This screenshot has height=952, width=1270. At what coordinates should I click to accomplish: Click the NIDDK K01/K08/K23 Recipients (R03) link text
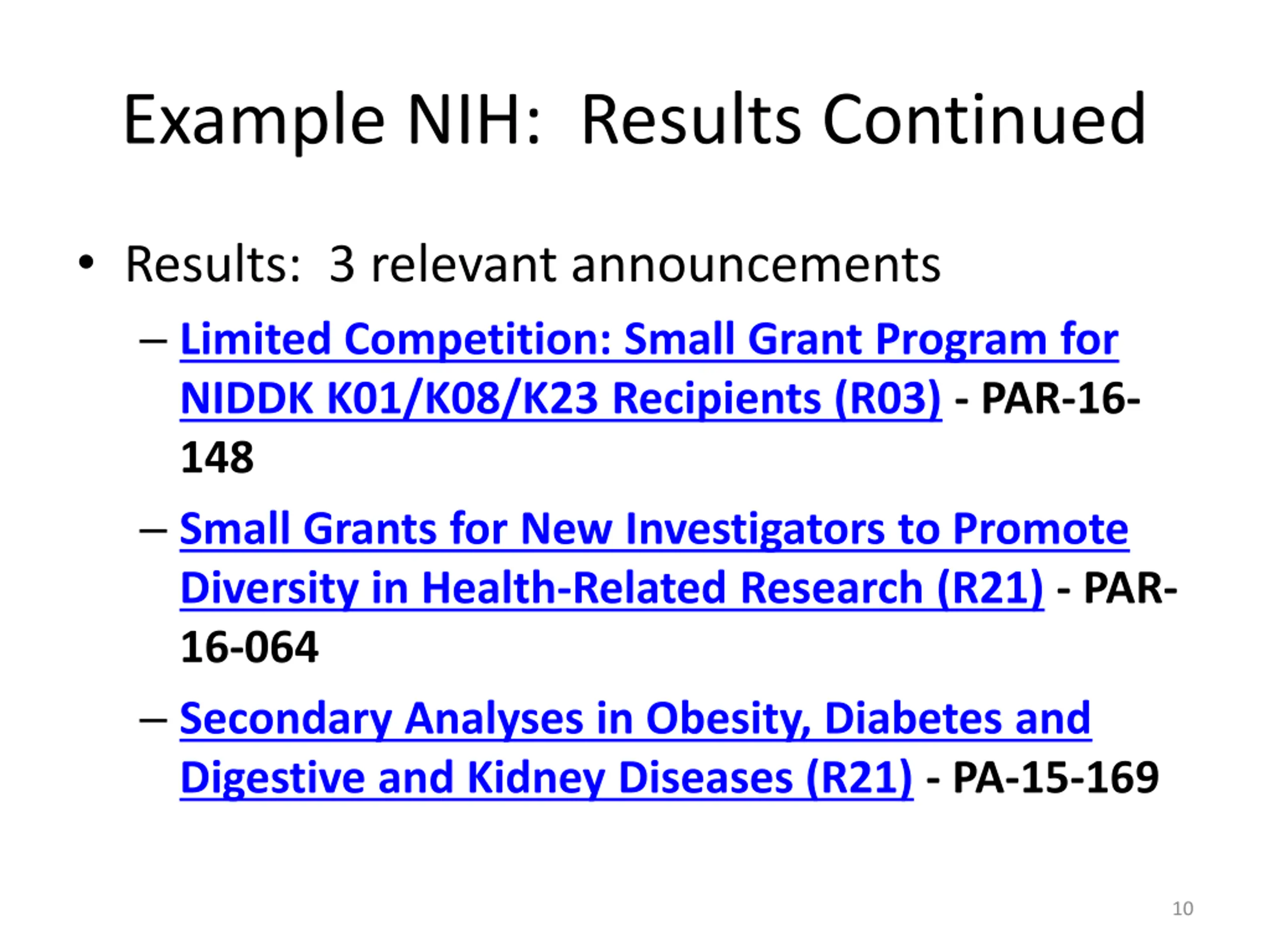561,399
